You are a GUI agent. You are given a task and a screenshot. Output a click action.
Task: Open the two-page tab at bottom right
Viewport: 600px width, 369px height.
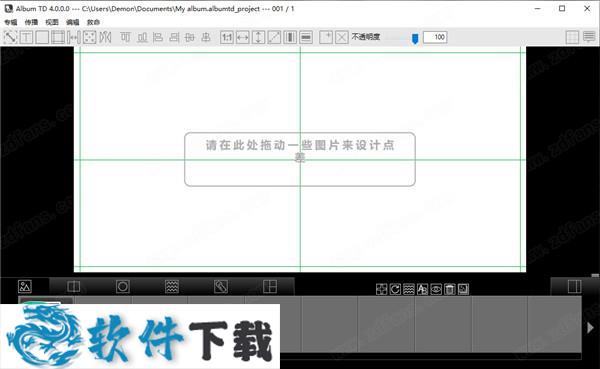tap(575, 286)
